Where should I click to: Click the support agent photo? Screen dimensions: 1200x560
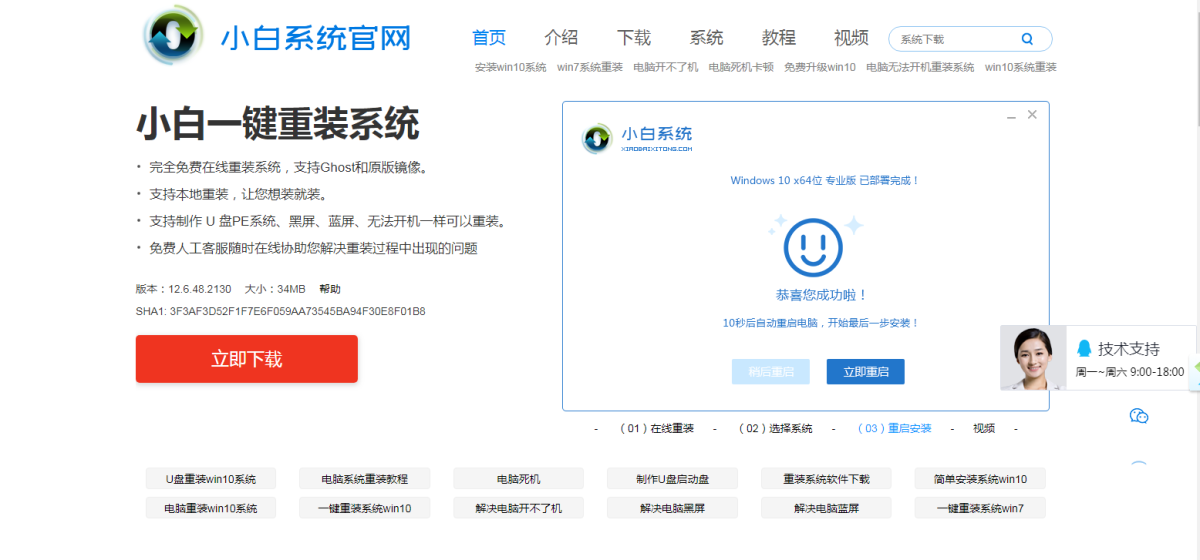[1033, 358]
